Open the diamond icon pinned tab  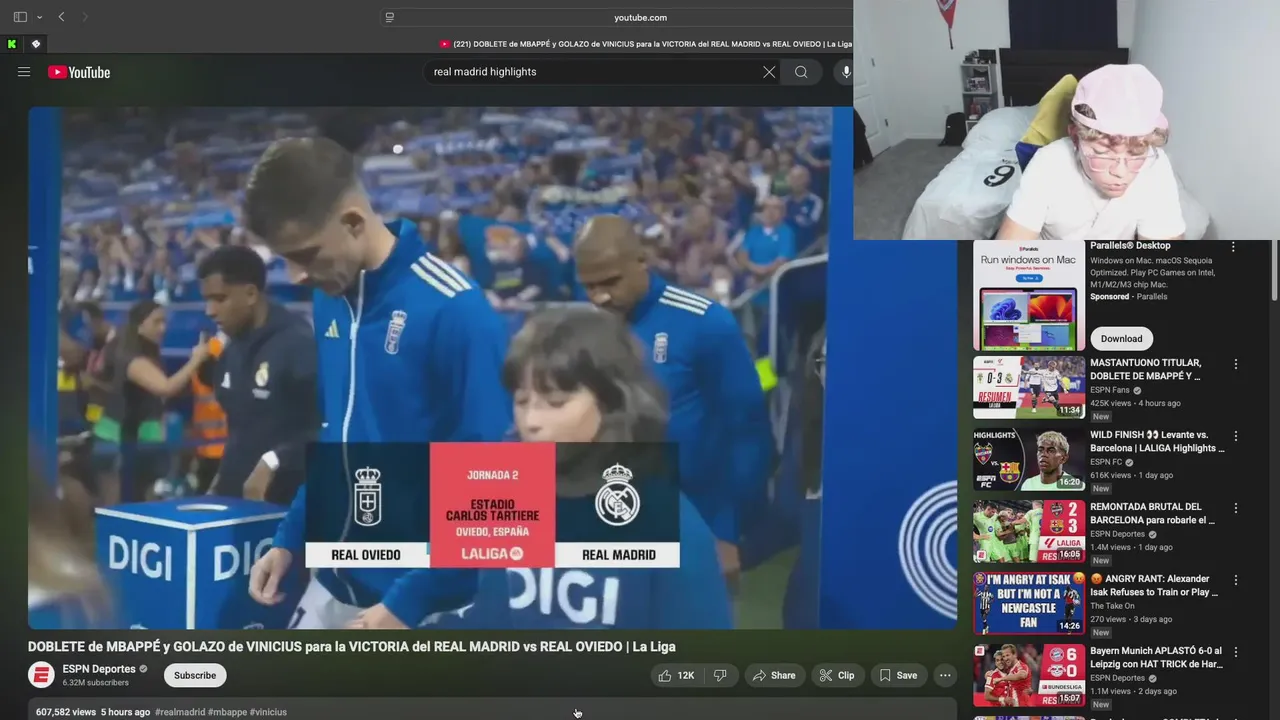coord(36,44)
